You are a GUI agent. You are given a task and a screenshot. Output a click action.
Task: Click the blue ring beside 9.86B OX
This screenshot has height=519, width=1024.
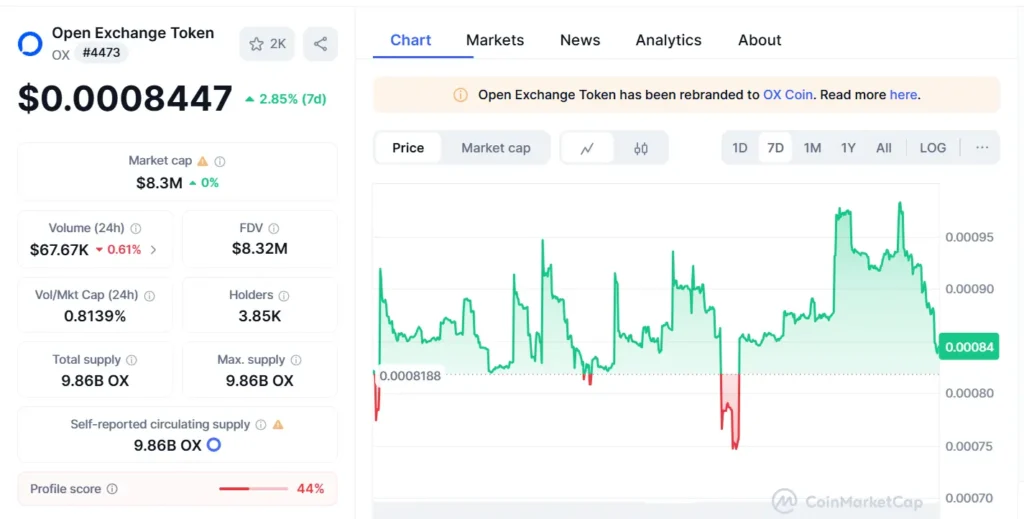214,445
